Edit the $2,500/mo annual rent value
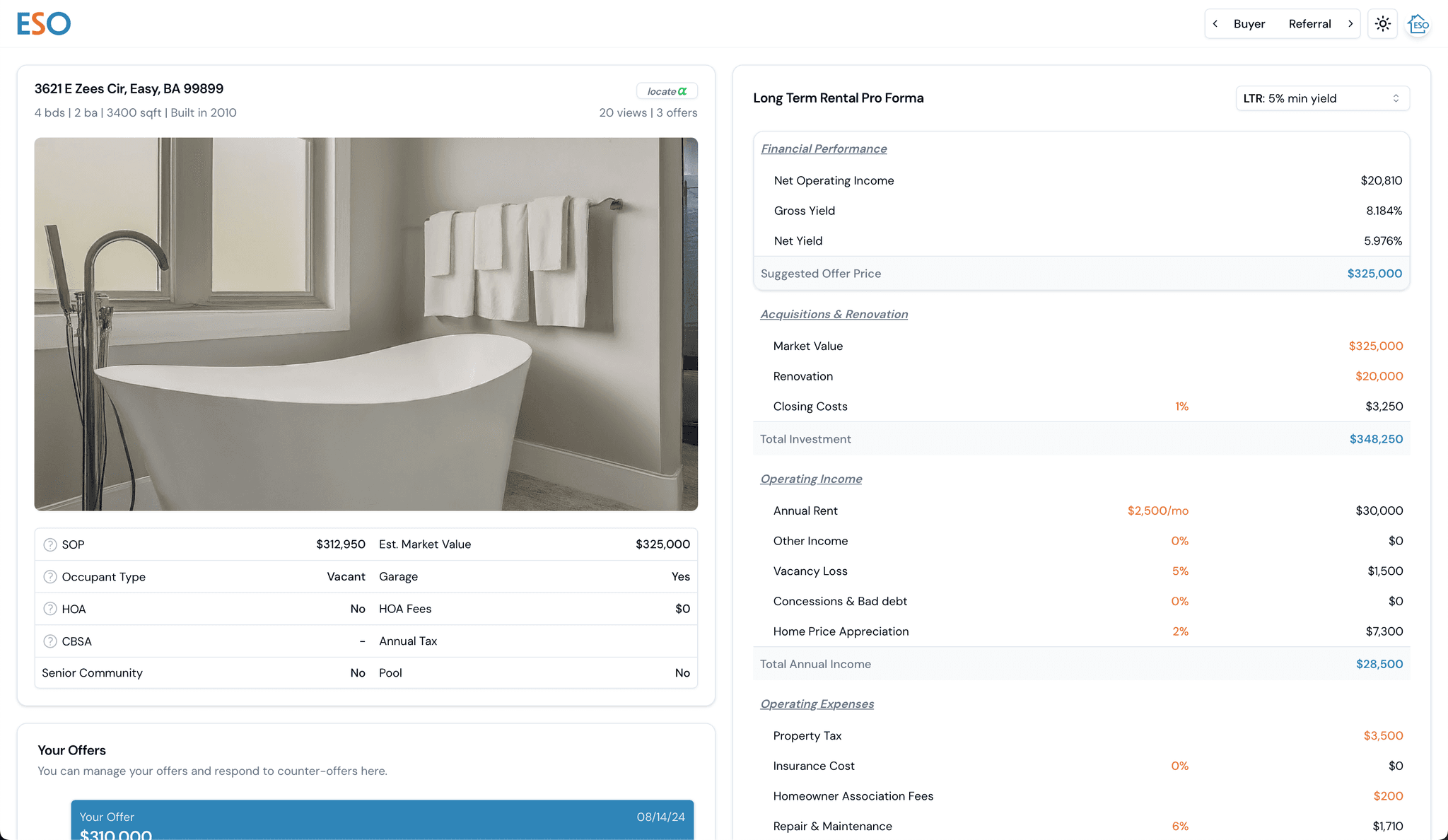The image size is (1448, 840). [x=1157, y=511]
